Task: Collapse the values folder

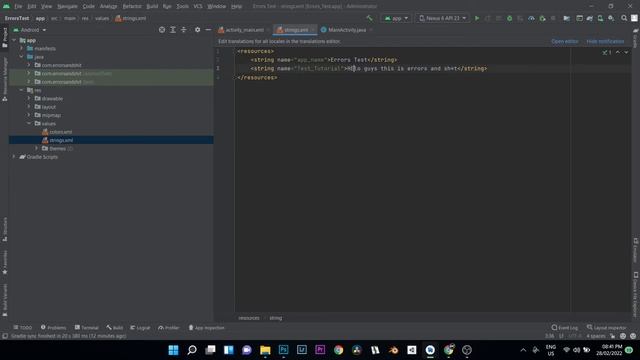Action: point(29,123)
